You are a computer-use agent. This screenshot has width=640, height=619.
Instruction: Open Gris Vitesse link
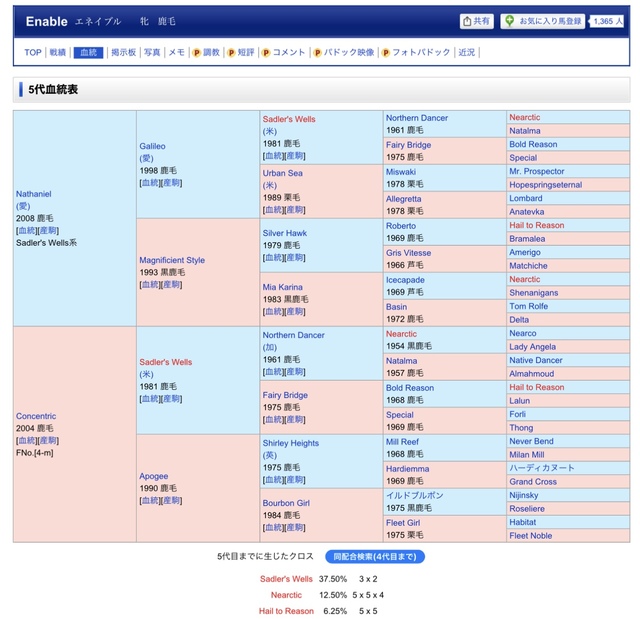click(x=409, y=253)
